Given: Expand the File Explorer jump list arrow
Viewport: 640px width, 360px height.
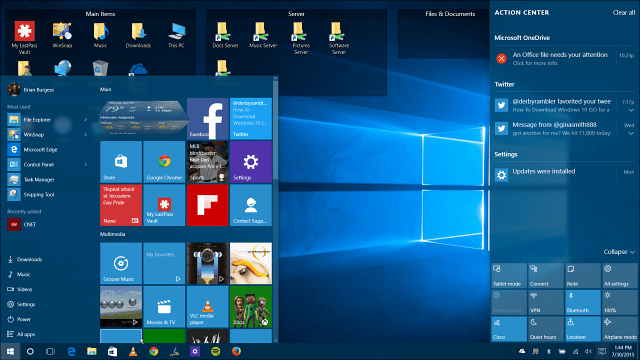Looking at the screenshot, I should (x=86, y=120).
